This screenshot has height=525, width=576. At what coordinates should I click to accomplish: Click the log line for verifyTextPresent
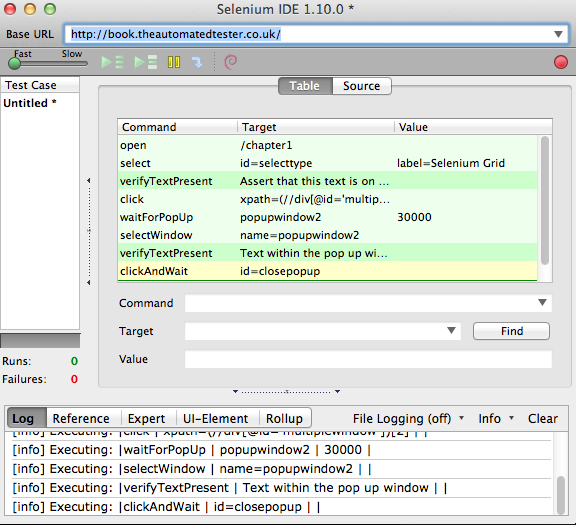(x=281, y=488)
